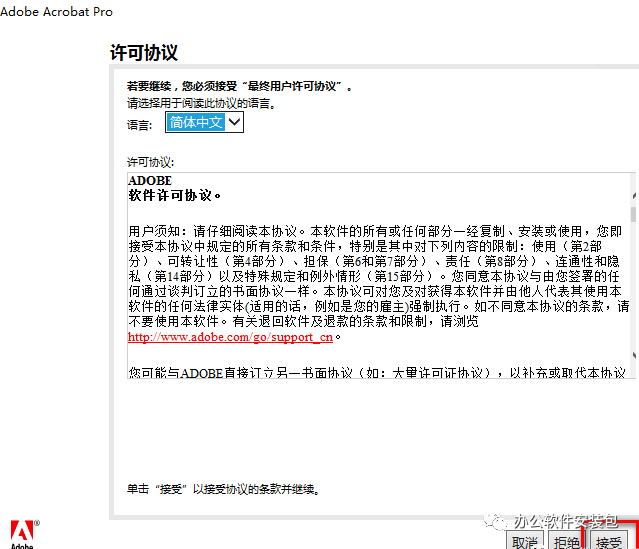639x549 pixels.
Task: Click the 许可协议 page heading
Action: [144, 53]
